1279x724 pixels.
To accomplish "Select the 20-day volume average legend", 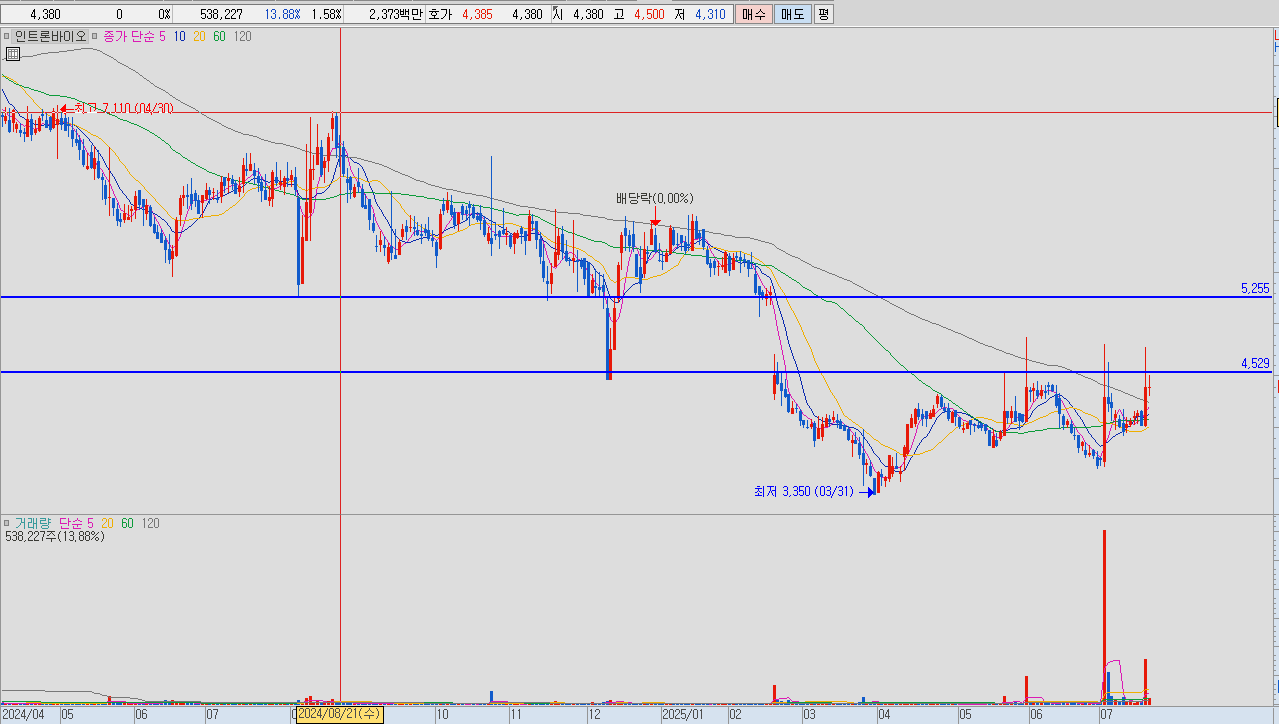I will pos(107,523).
